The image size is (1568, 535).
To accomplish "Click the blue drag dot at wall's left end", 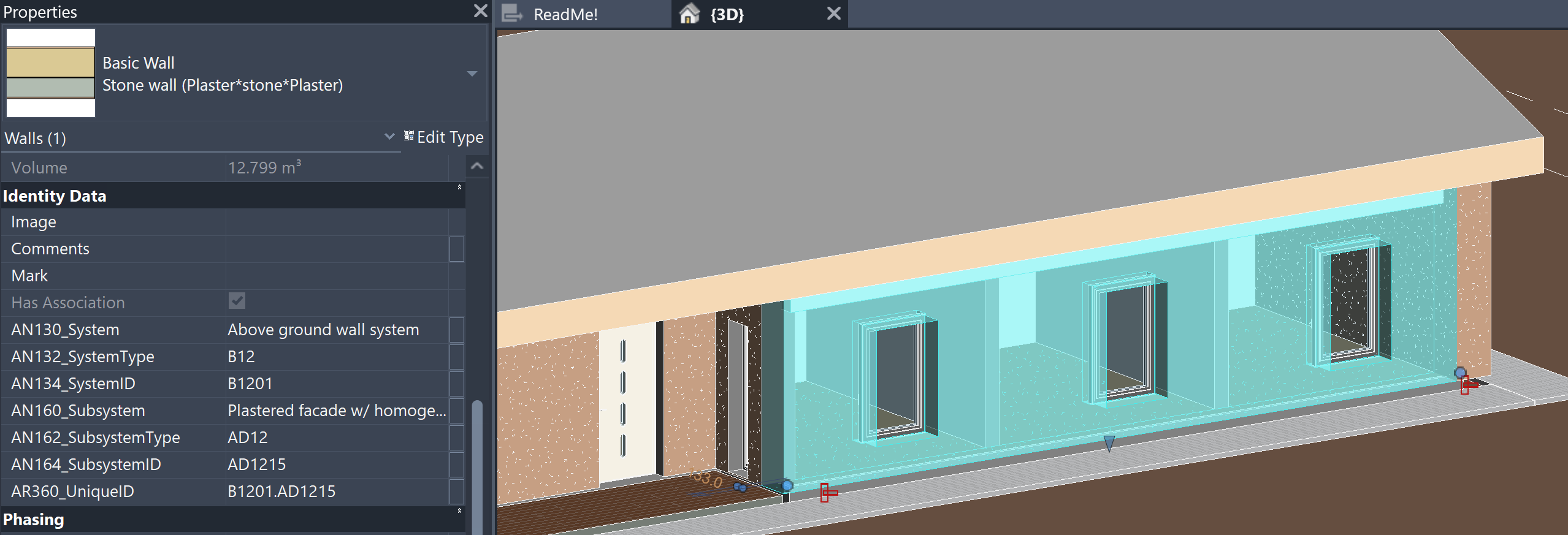I will (x=787, y=486).
